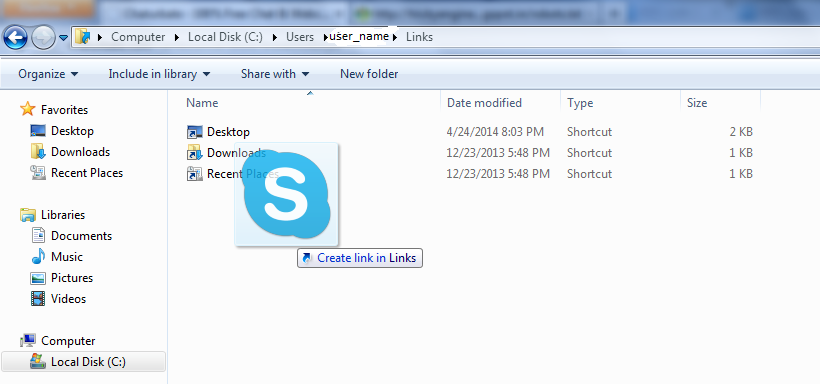Click the Recent Places shortcut icon in list

195,174
